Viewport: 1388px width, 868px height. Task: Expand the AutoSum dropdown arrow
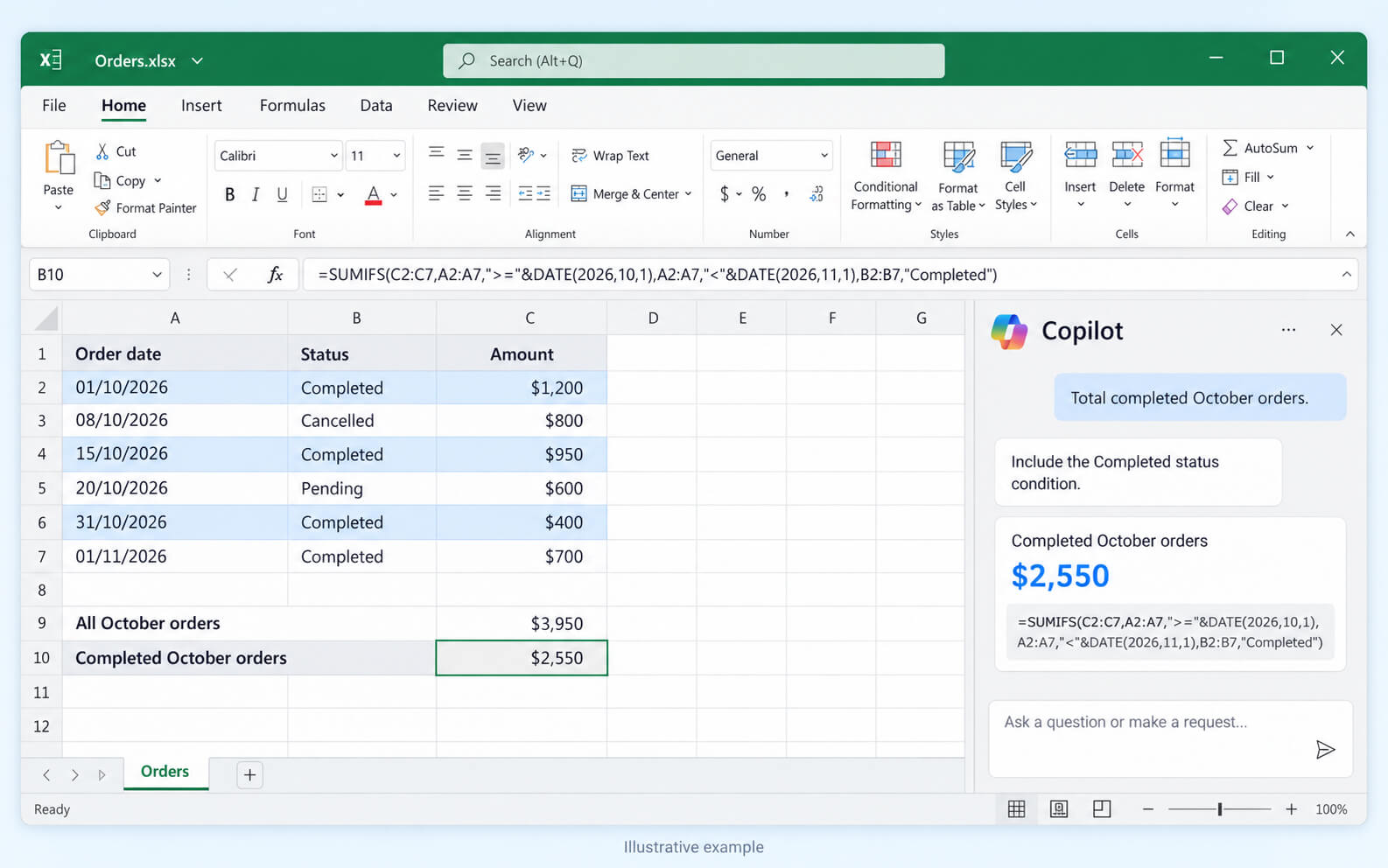(x=1310, y=148)
